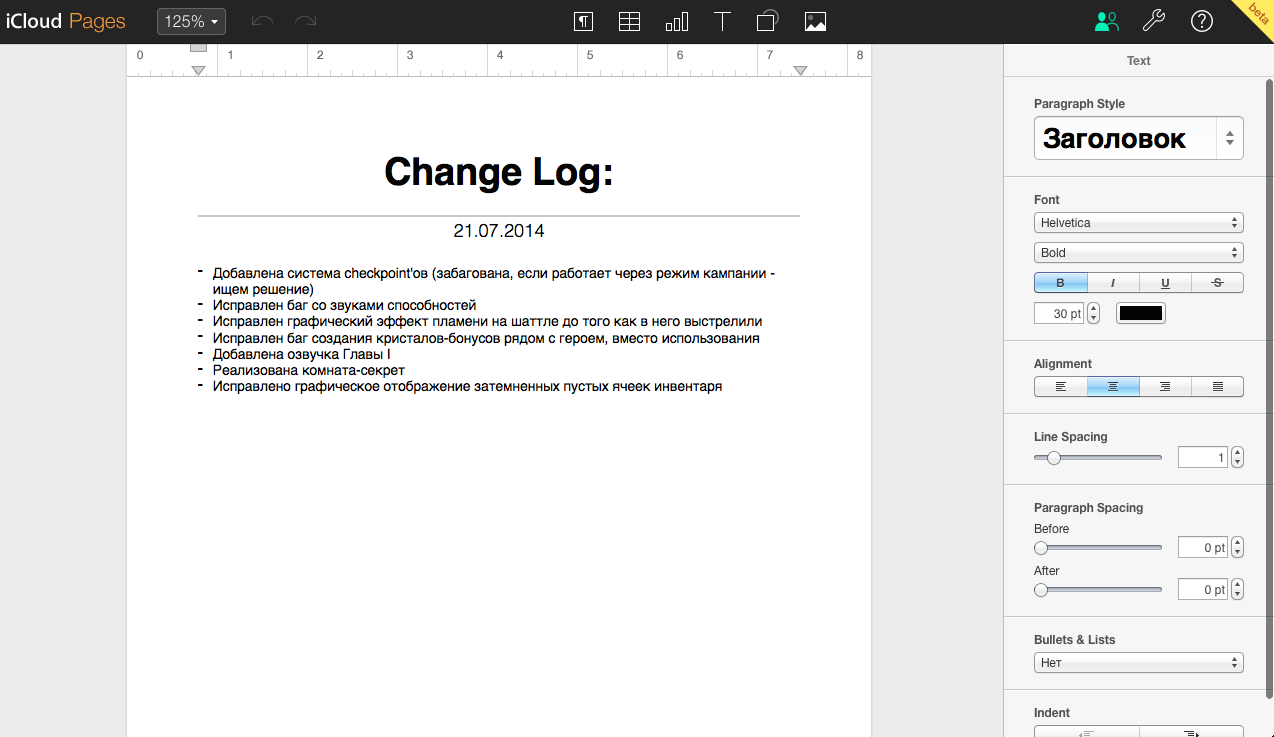The height and width of the screenshot is (737, 1274).
Task: Open the Paragraph Style Заголовок selector
Action: pyautogui.click(x=1139, y=138)
